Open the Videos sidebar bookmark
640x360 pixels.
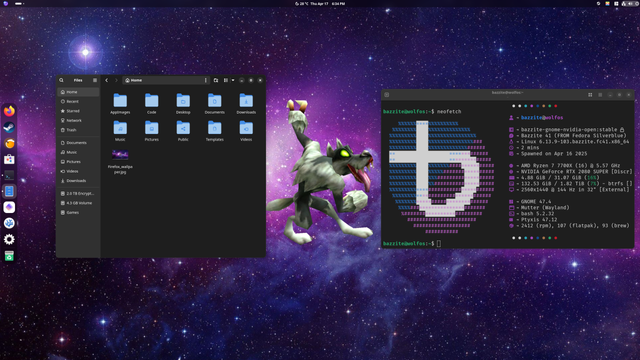tap(78, 171)
